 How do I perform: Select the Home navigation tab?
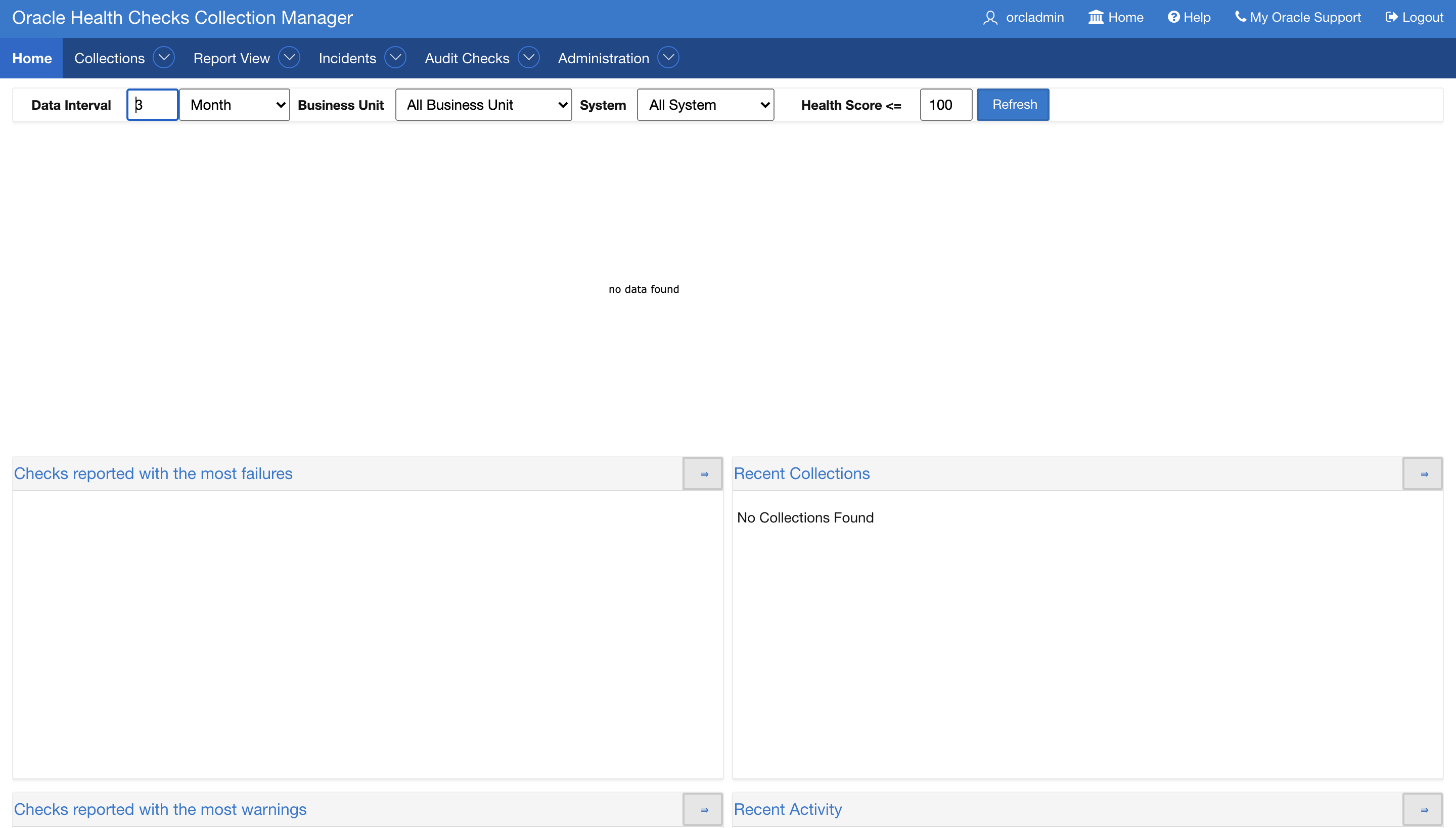coord(32,58)
